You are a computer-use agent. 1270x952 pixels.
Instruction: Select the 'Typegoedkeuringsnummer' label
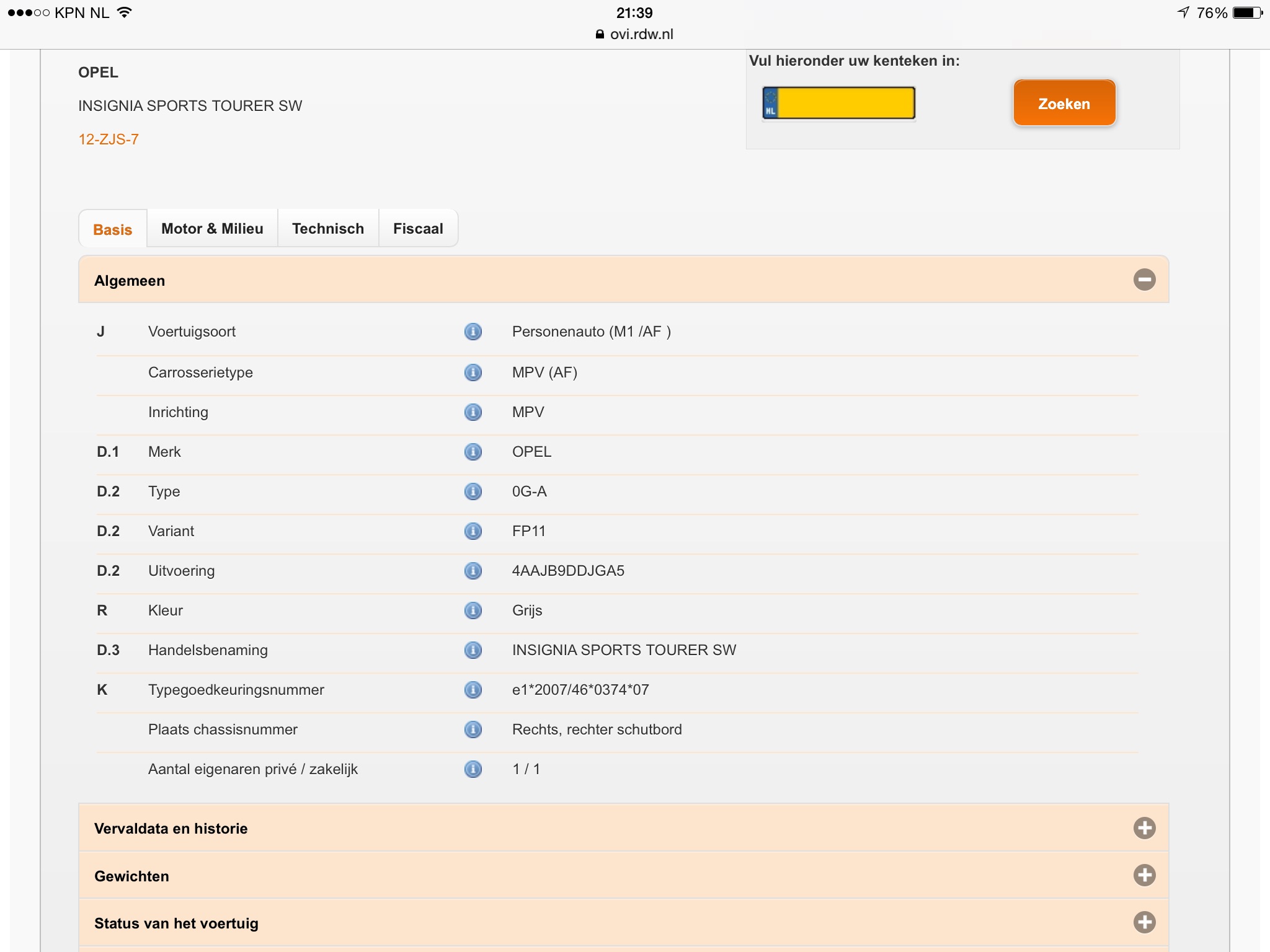(236, 690)
